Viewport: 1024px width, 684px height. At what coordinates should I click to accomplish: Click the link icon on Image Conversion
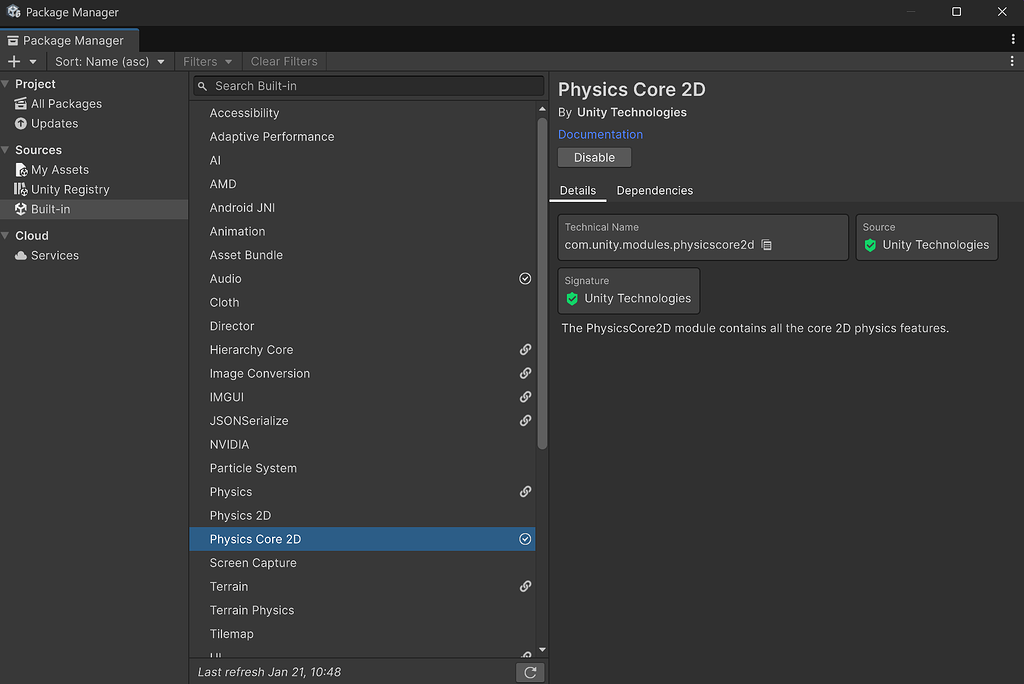525,374
